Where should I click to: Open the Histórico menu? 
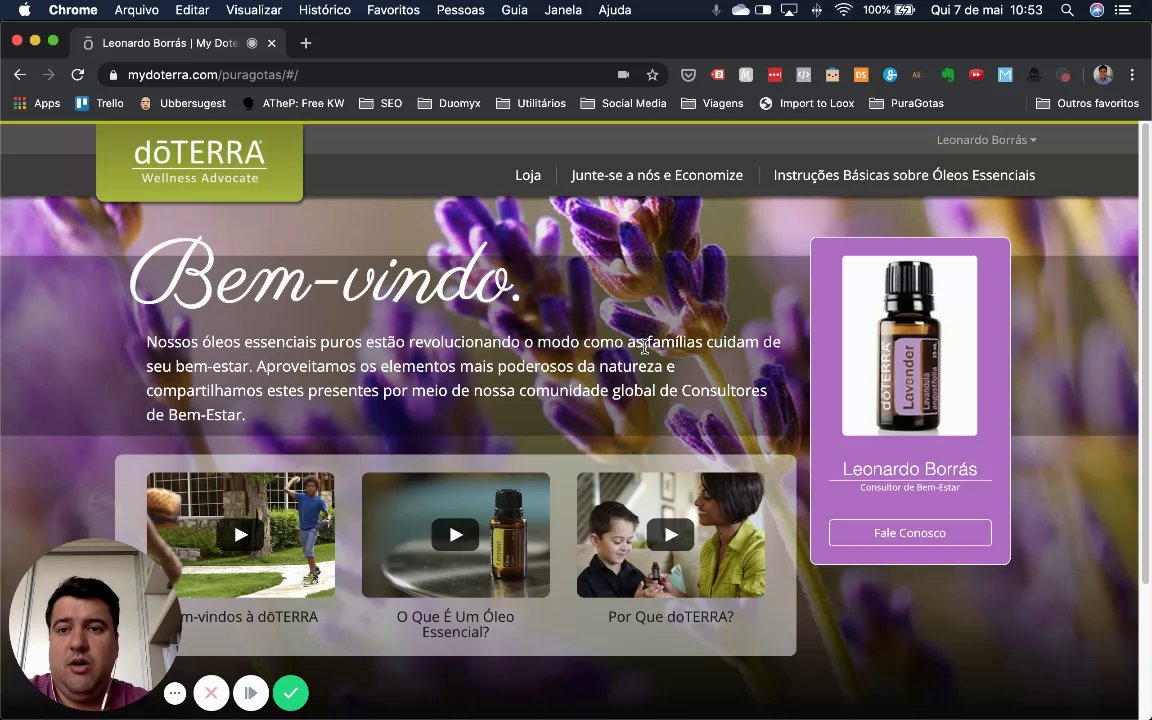click(x=325, y=10)
